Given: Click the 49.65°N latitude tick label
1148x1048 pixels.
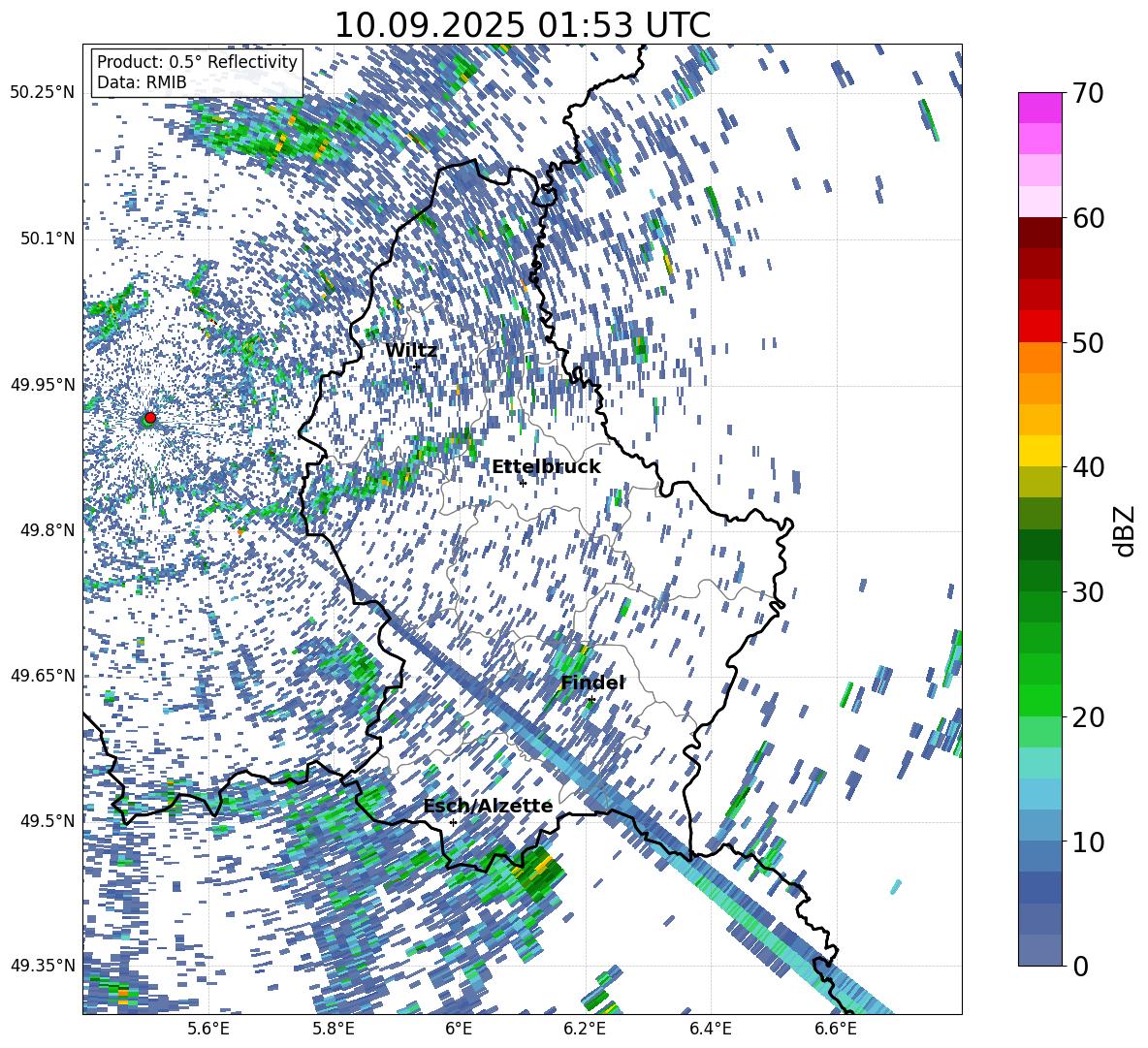Looking at the screenshot, I should pyautogui.click(x=43, y=675).
